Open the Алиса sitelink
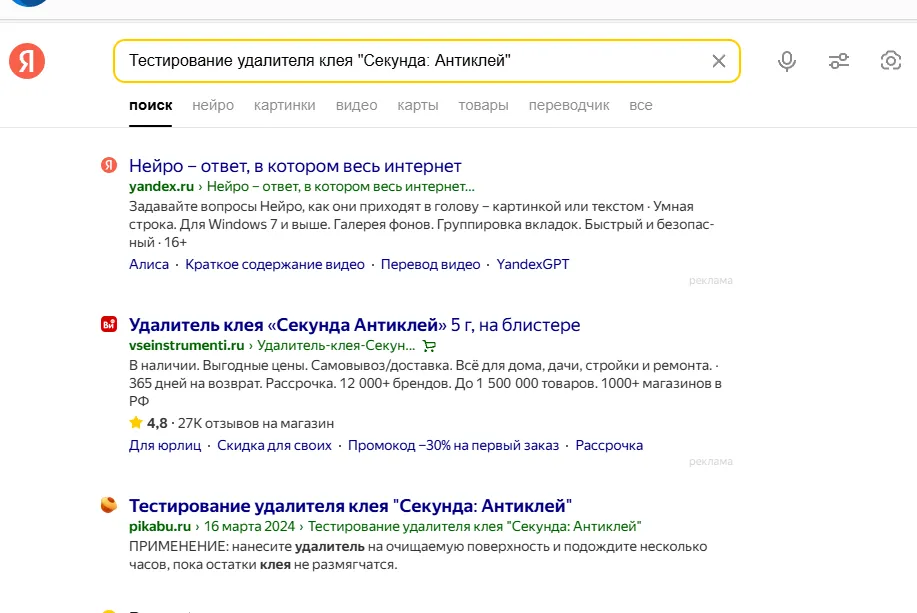This screenshot has height=613, width=917. 149,264
